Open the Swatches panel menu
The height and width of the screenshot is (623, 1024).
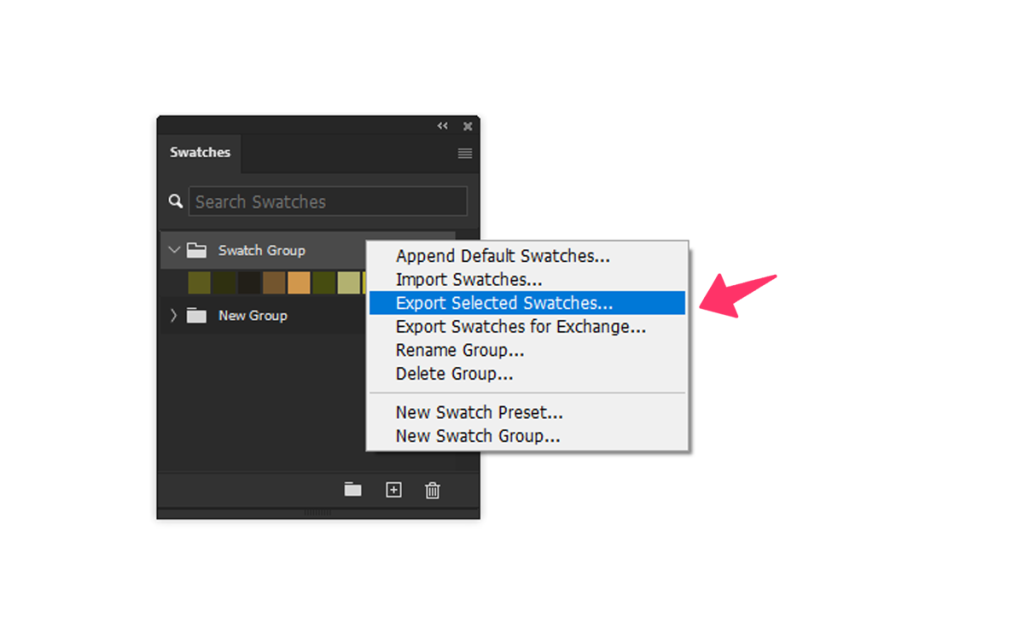pyautogui.click(x=464, y=153)
